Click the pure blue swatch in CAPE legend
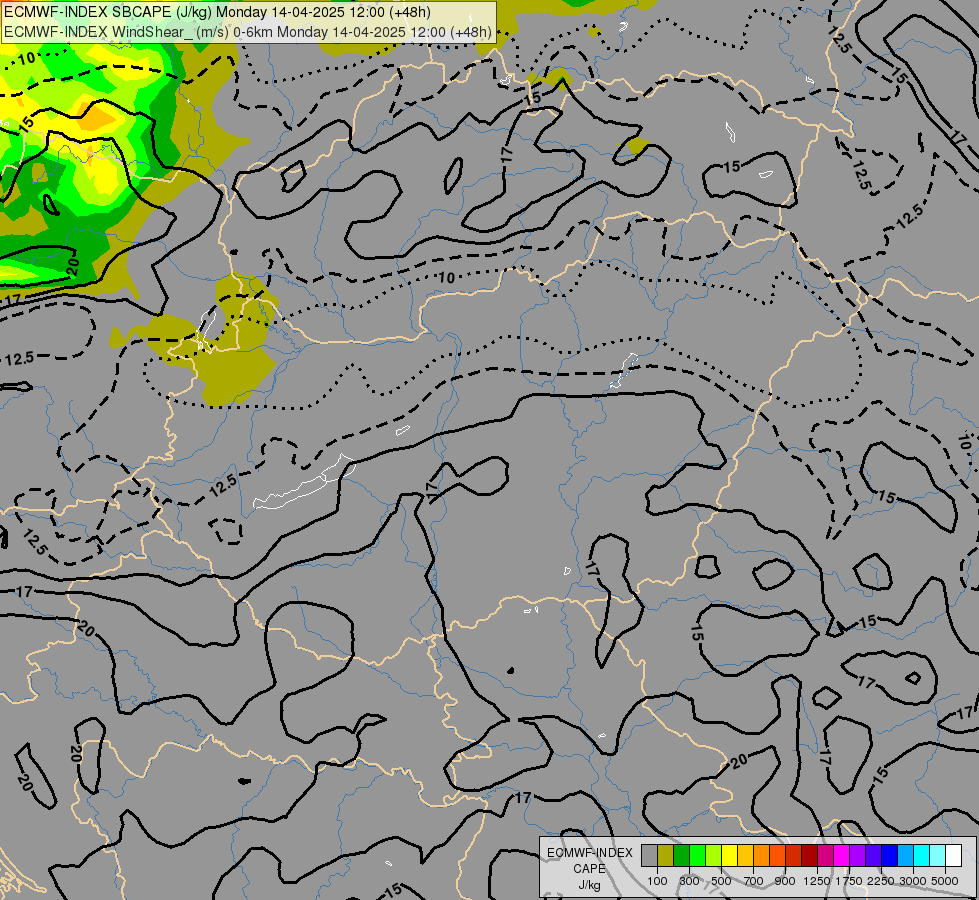This screenshot has height=900, width=979. pos(890,855)
